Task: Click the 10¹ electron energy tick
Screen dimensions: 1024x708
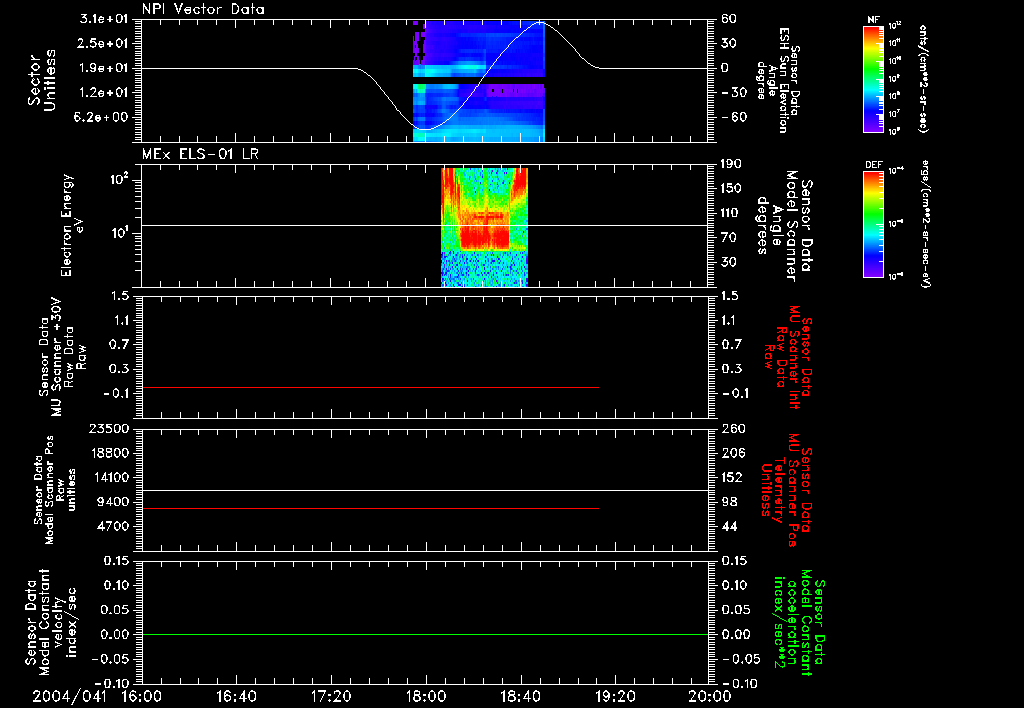Action: pyautogui.click(x=120, y=233)
